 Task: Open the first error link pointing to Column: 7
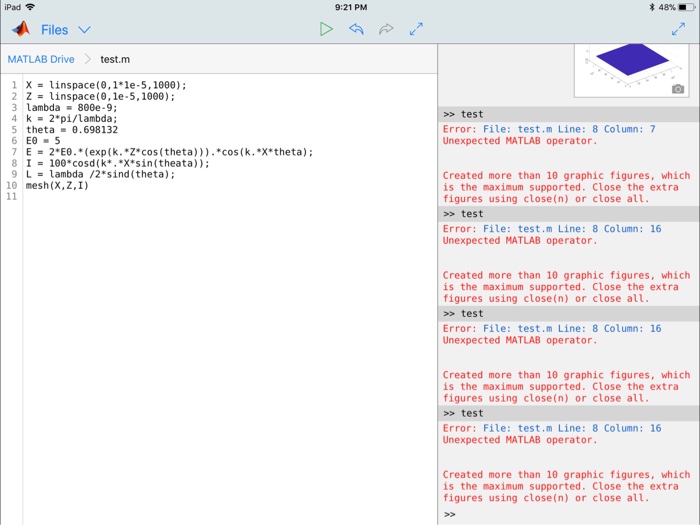pyautogui.click(x=569, y=129)
